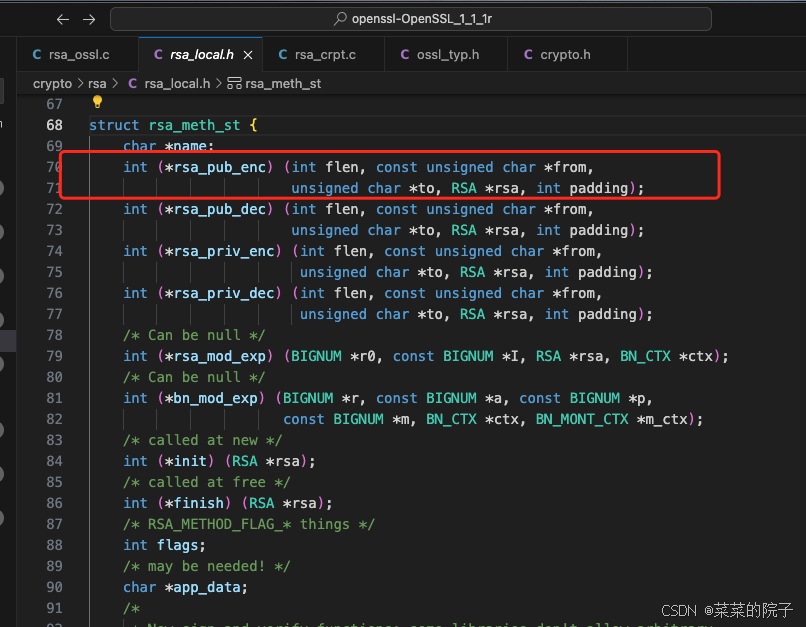Close the rsa_local.h editor tab
Screen dimensions: 806x627
click(x=247, y=54)
